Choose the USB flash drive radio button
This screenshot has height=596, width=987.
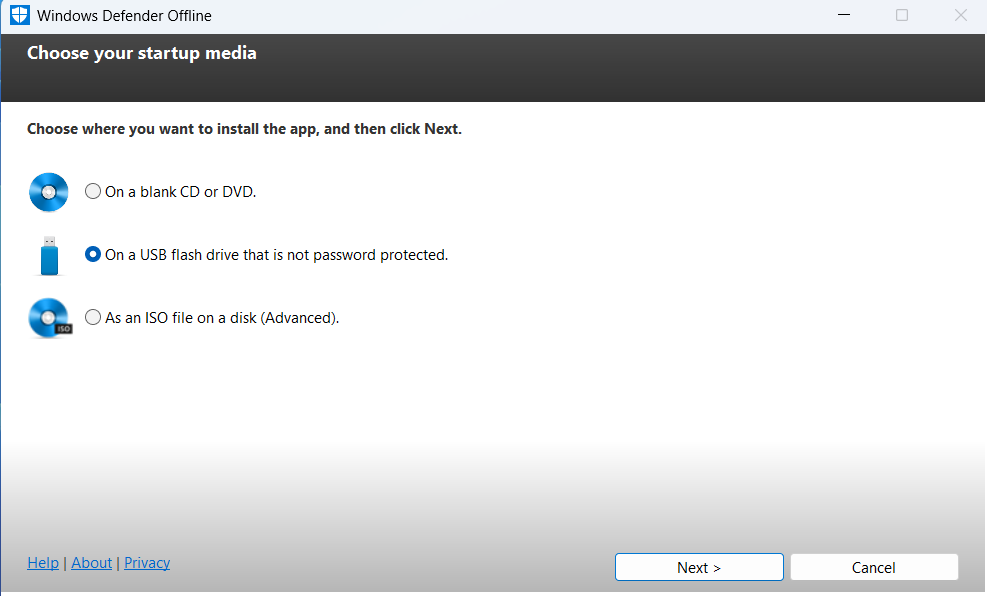[93, 254]
